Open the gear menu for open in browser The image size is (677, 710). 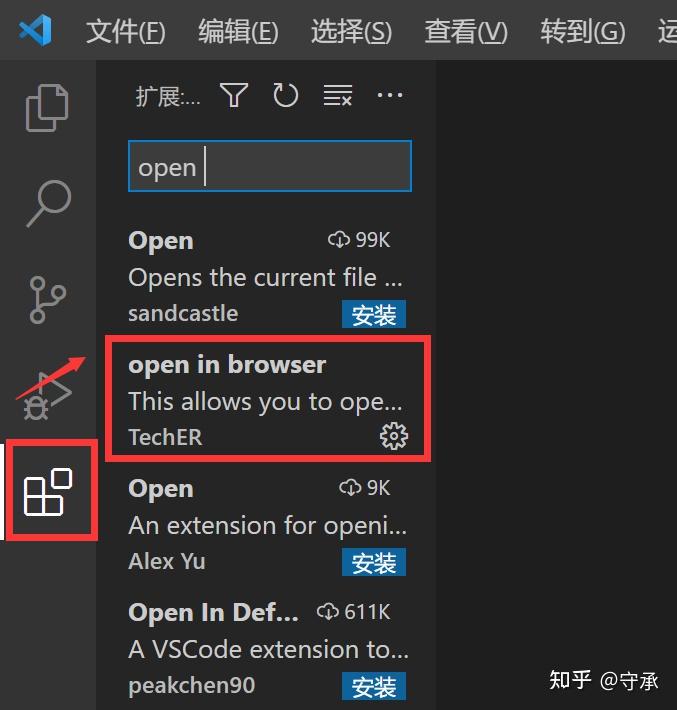click(x=394, y=436)
